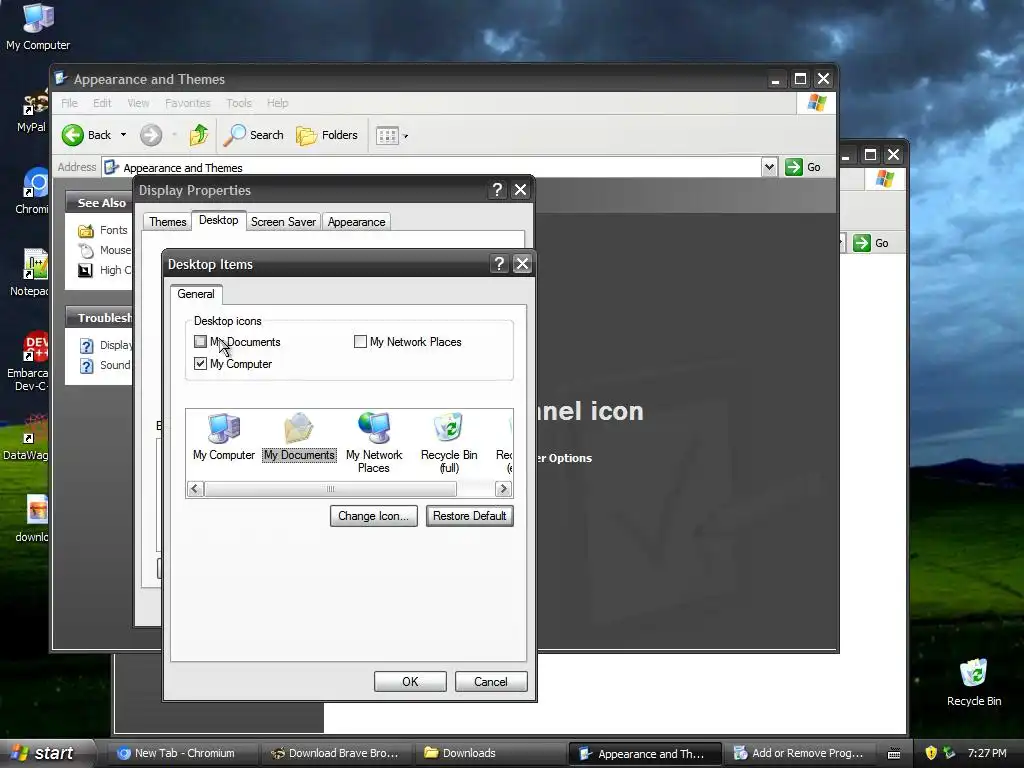Select the Embarcadero Dev-C++ desktop icon
The height and width of the screenshot is (768, 1024).
coord(27,360)
